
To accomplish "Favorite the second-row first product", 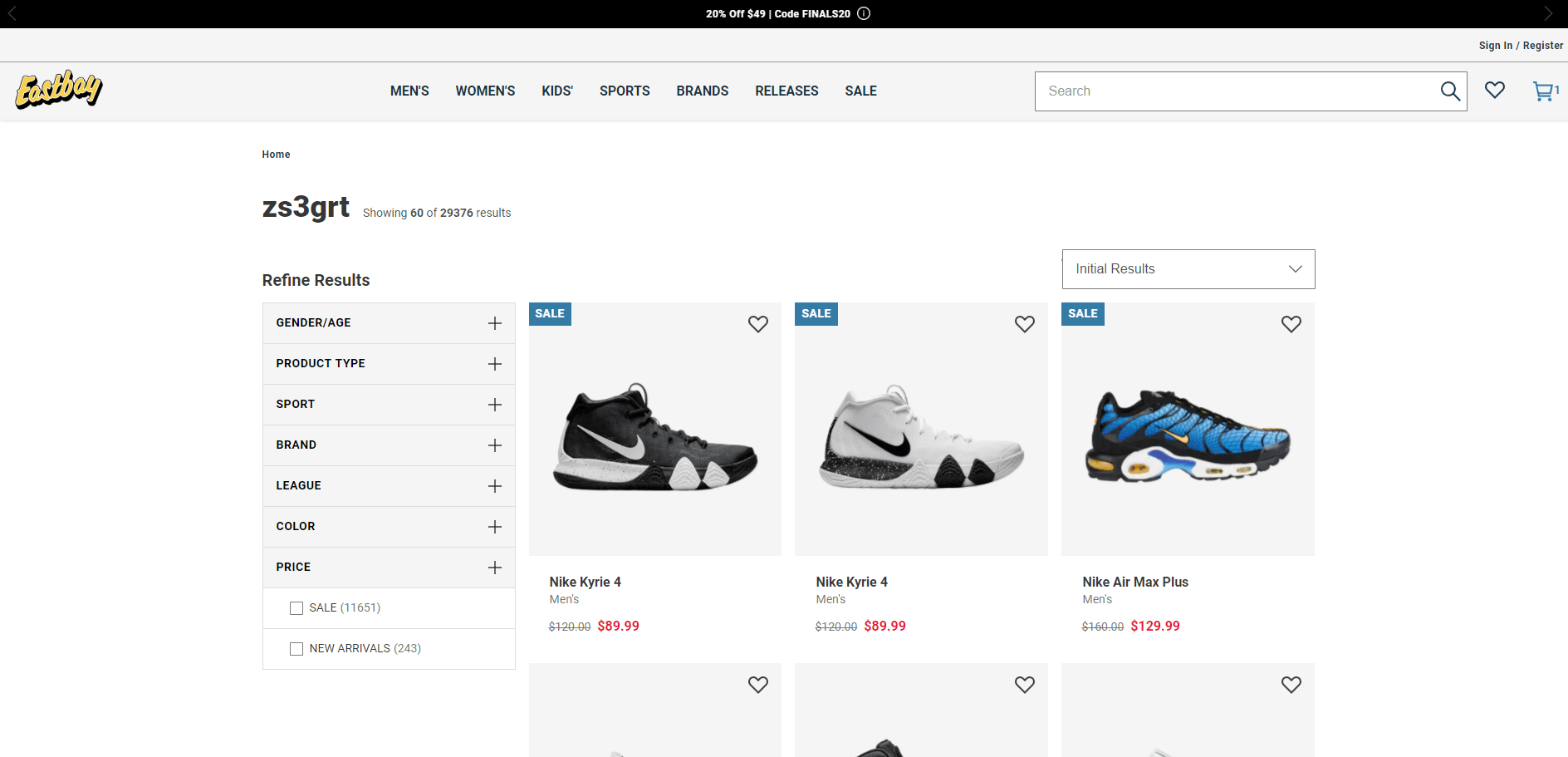I will coord(758,685).
